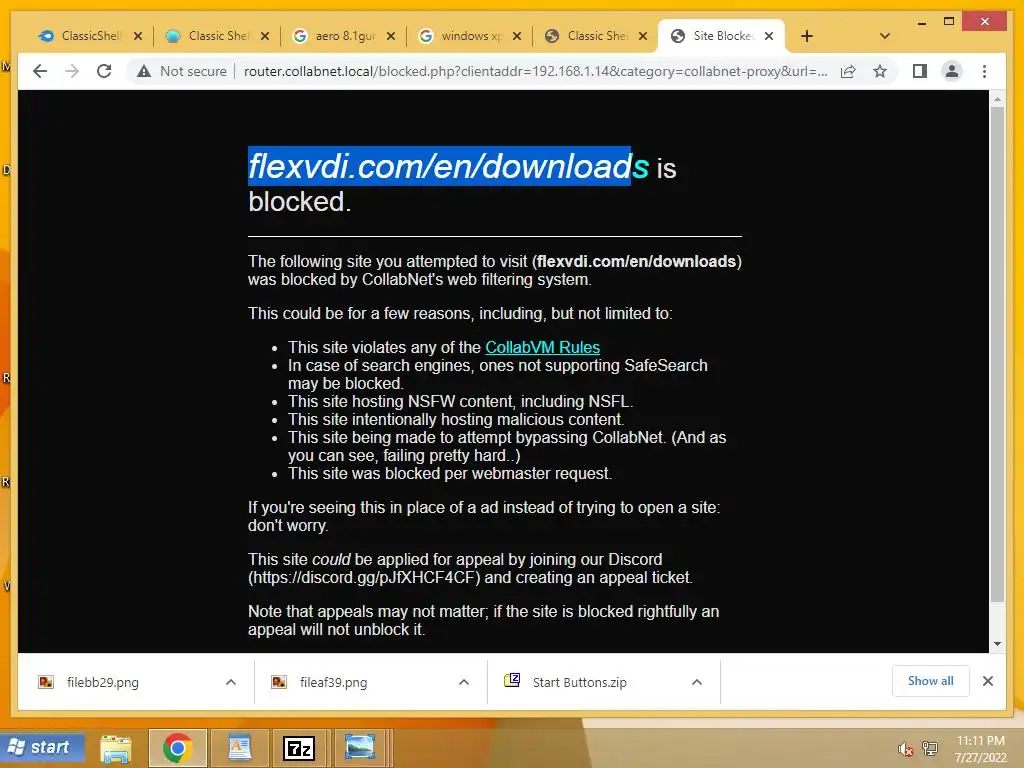Screen dimensions: 1024x768
Task: Open the Windows start menu
Action: click(x=43, y=747)
